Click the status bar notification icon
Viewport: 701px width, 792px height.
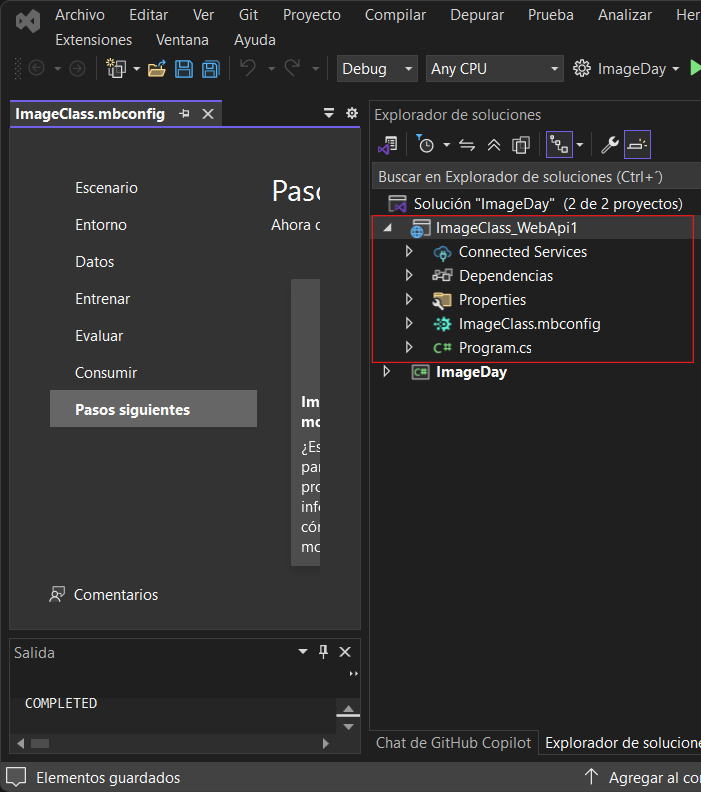pyautogui.click(x=16, y=777)
